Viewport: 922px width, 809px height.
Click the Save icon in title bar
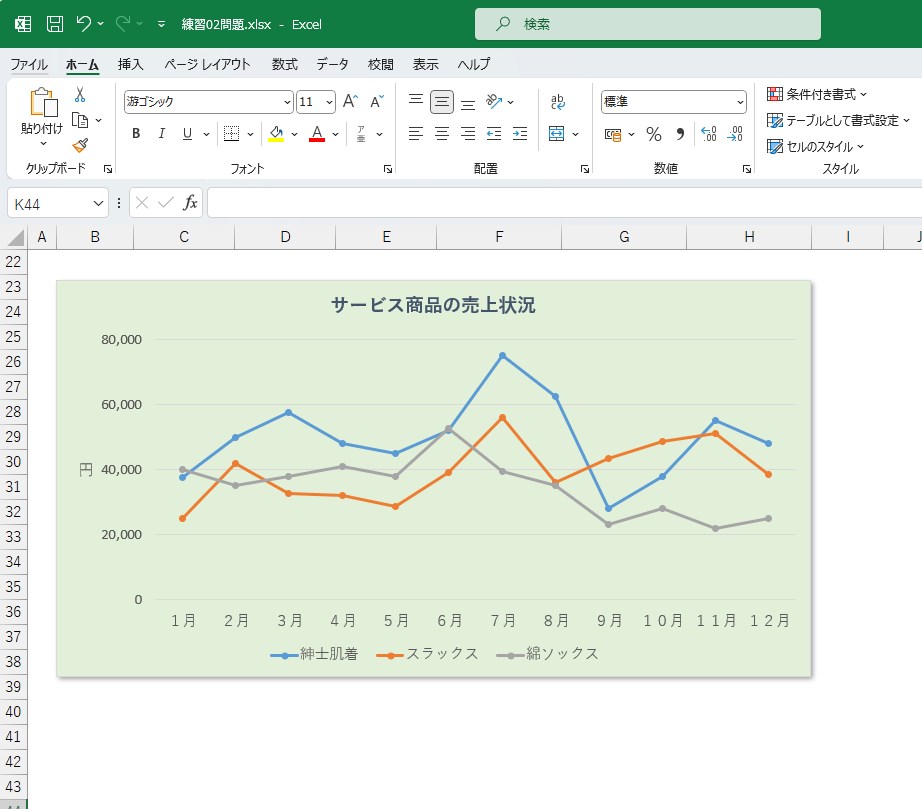click(x=55, y=23)
